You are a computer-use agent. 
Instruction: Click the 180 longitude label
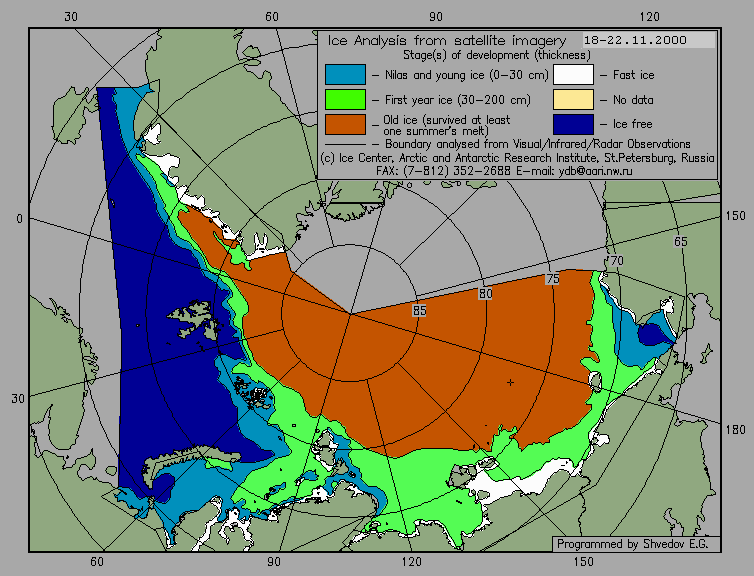coord(735,429)
